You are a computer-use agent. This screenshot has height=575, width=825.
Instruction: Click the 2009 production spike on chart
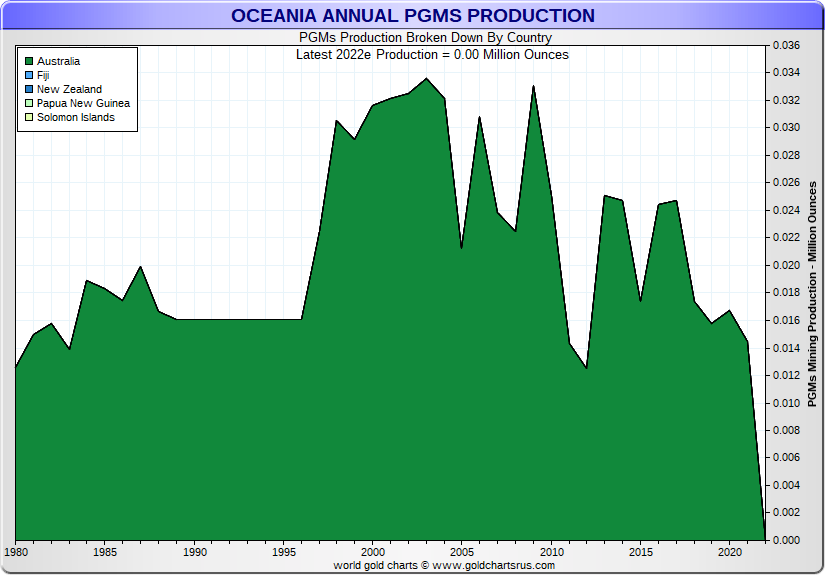[x=534, y=86]
